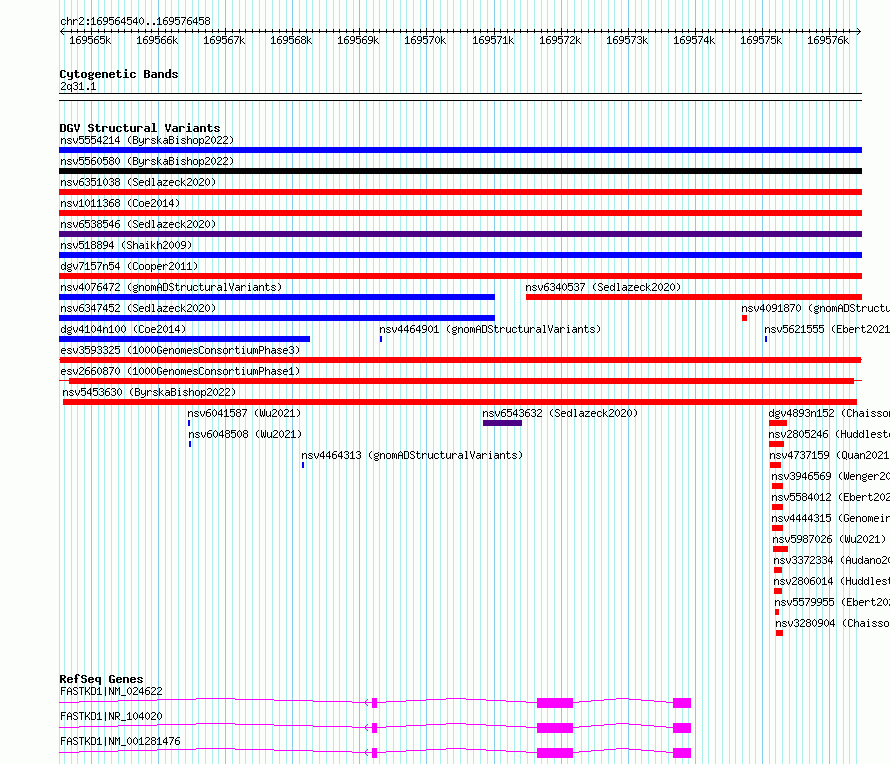This screenshot has width=890, height=764.
Task: Click the red bar under nsv6340537
Action: pyautogui.click(x=694, y=297)
